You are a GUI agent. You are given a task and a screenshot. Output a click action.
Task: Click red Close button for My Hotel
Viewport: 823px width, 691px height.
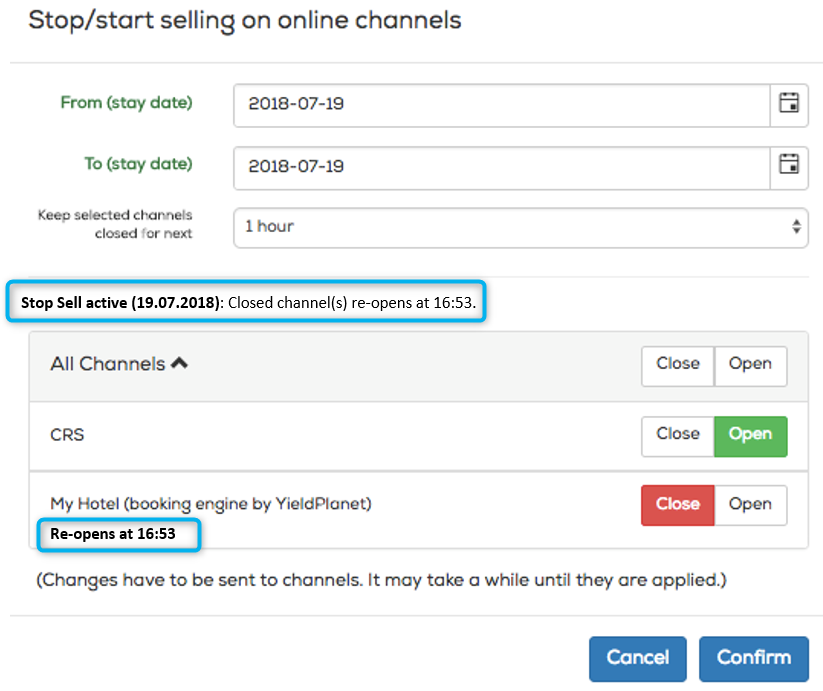678,505
